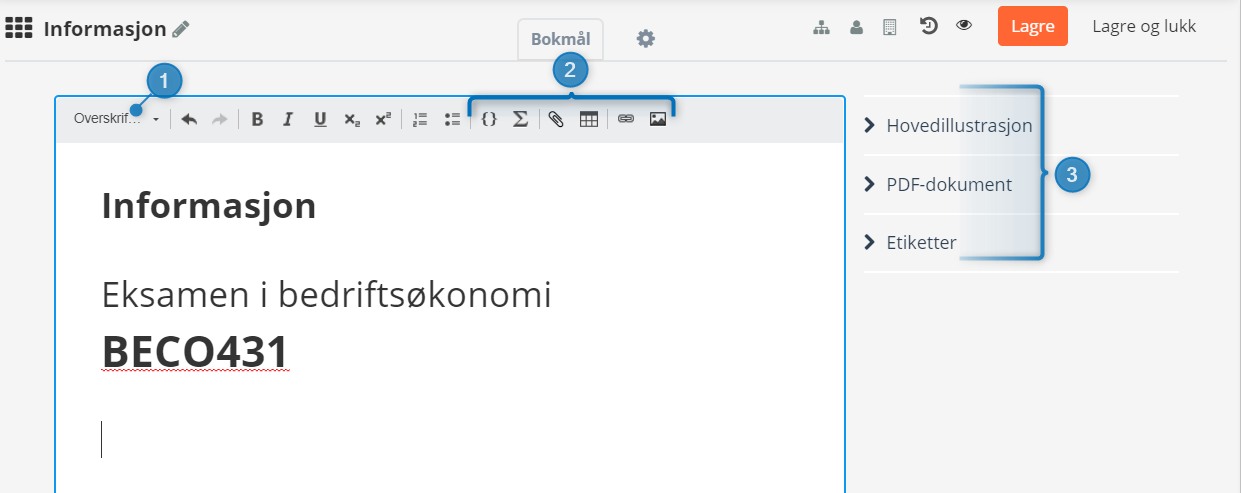Insert a table into the editor
The height and width of the screenshot is (493, 1241).
click(589, 119)
